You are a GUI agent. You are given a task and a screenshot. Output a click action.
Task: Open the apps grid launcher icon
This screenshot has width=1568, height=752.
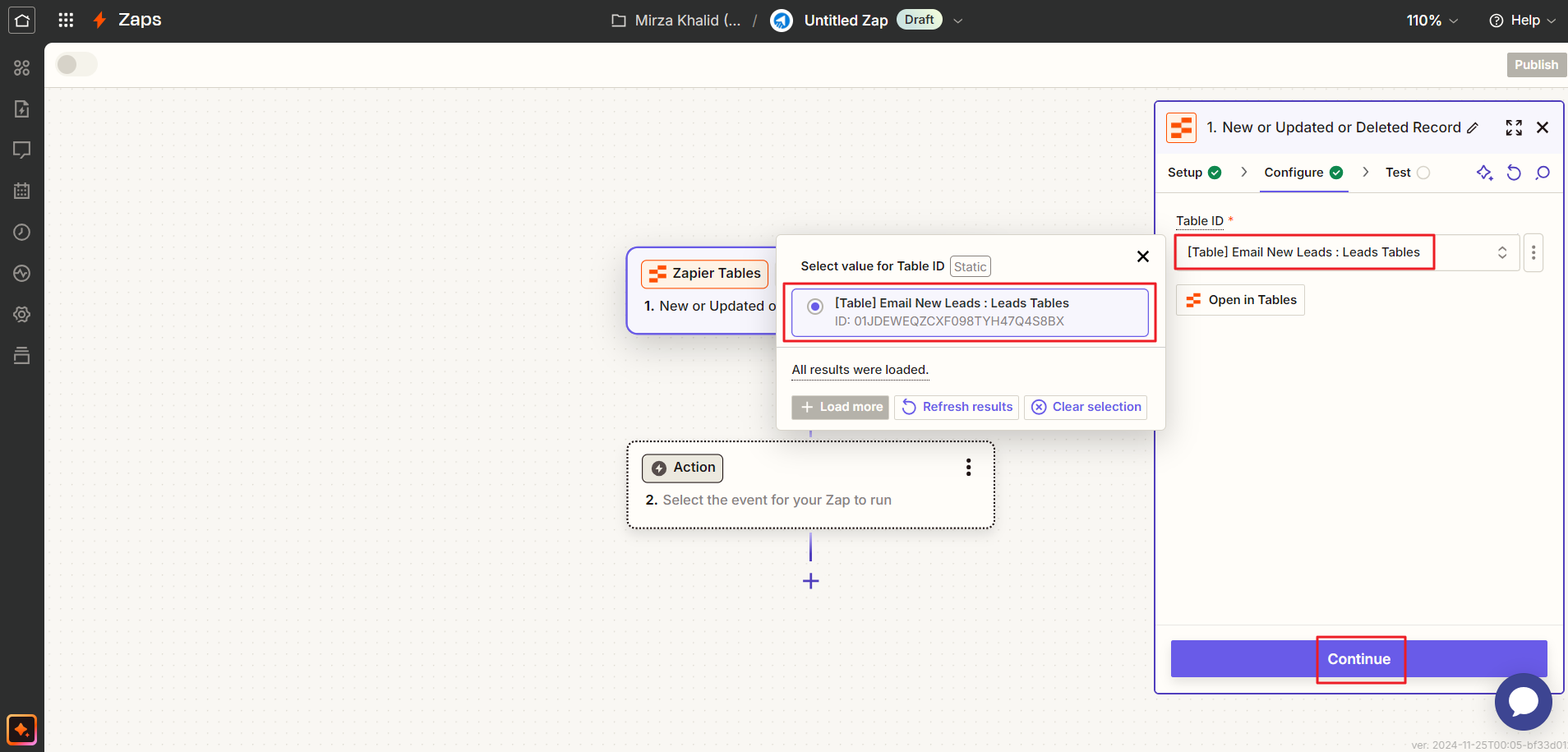tap(66, 21)
